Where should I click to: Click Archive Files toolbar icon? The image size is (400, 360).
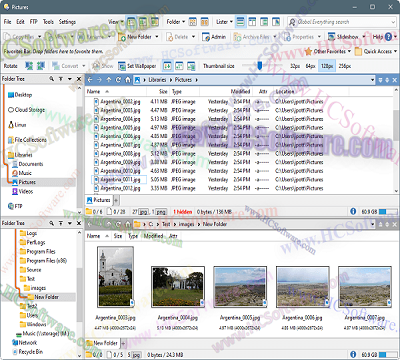tap(237, 37)
